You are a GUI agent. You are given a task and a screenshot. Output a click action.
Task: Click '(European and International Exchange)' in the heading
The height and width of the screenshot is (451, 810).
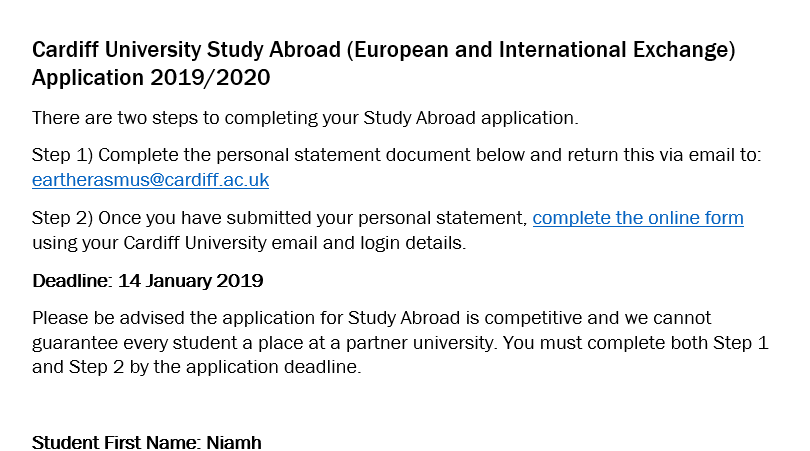click(541, 50)
